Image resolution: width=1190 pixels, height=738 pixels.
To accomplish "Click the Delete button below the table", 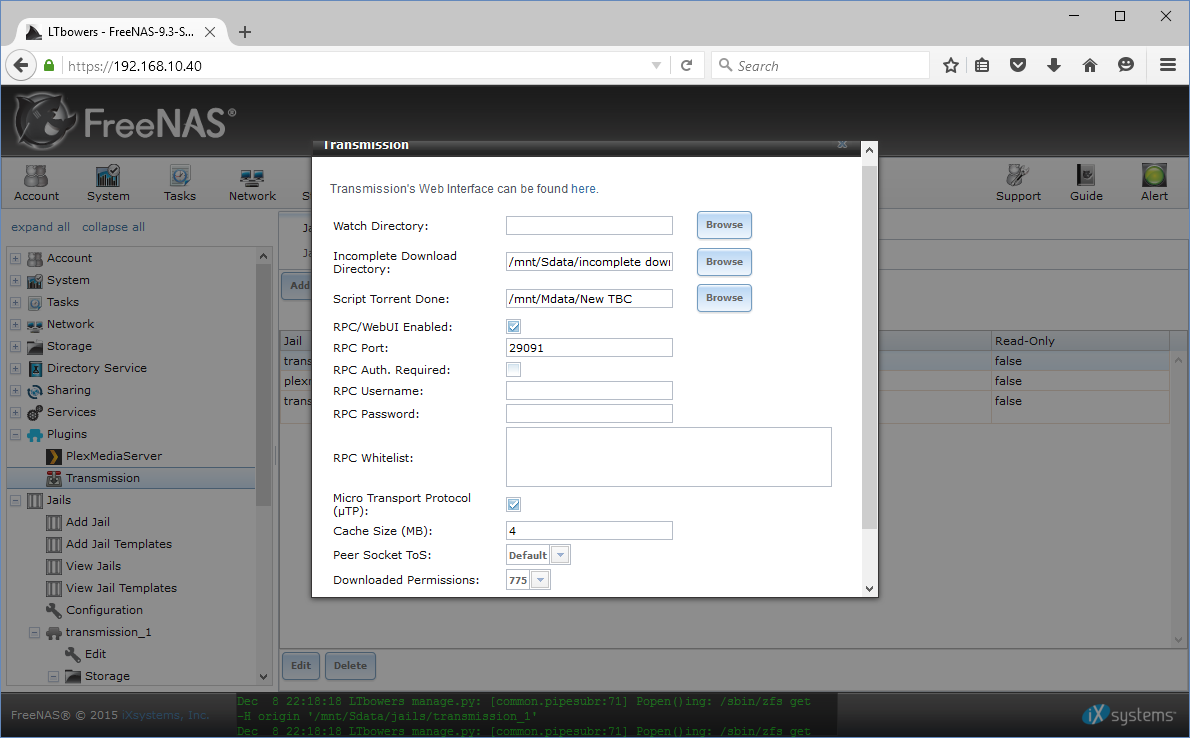I will pyautogui.click(x=350, y=666).
